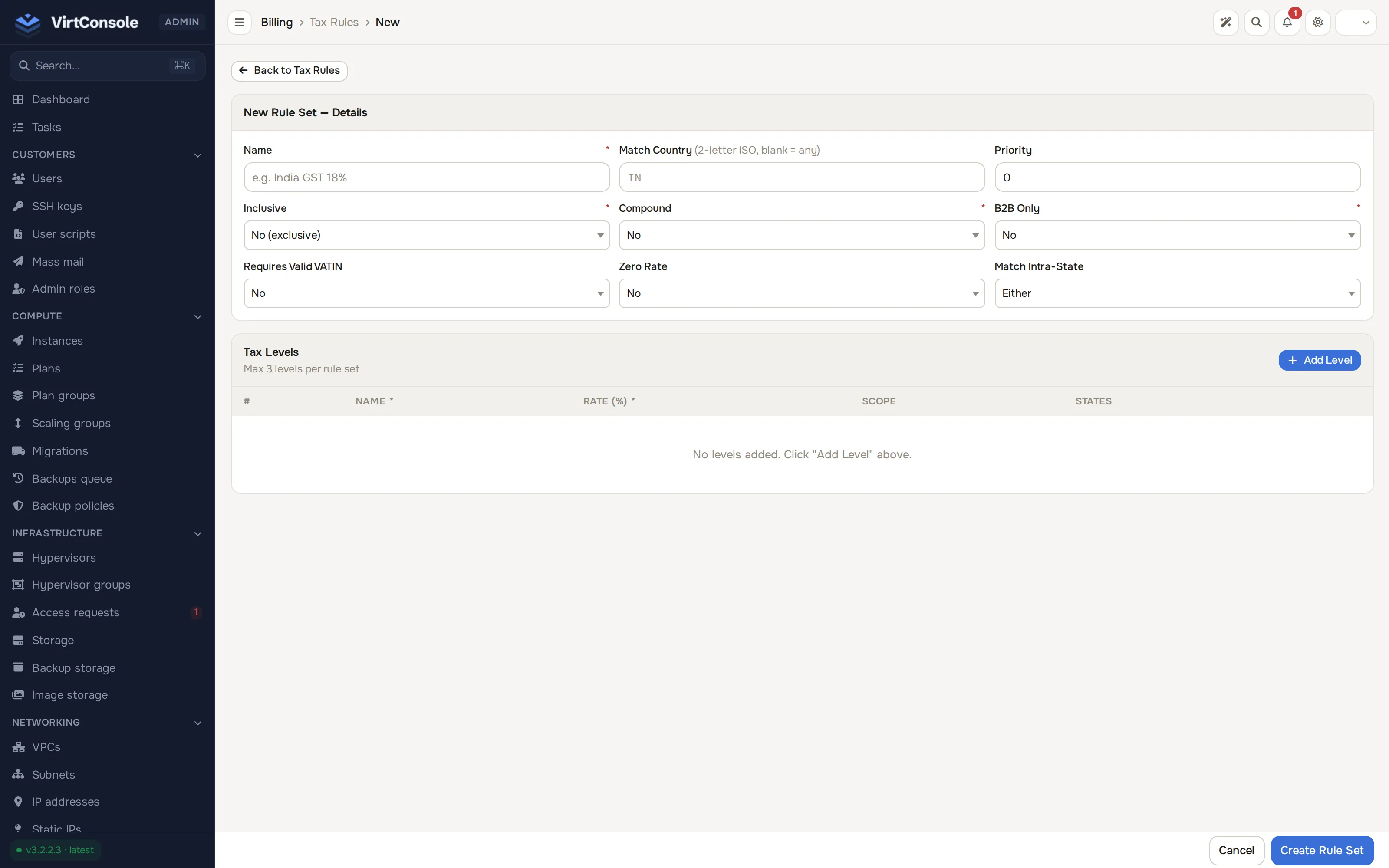Click the Add Level button
This screenshot has width=1389, height=868.
pyautogui.click(x=1320, y=360)
